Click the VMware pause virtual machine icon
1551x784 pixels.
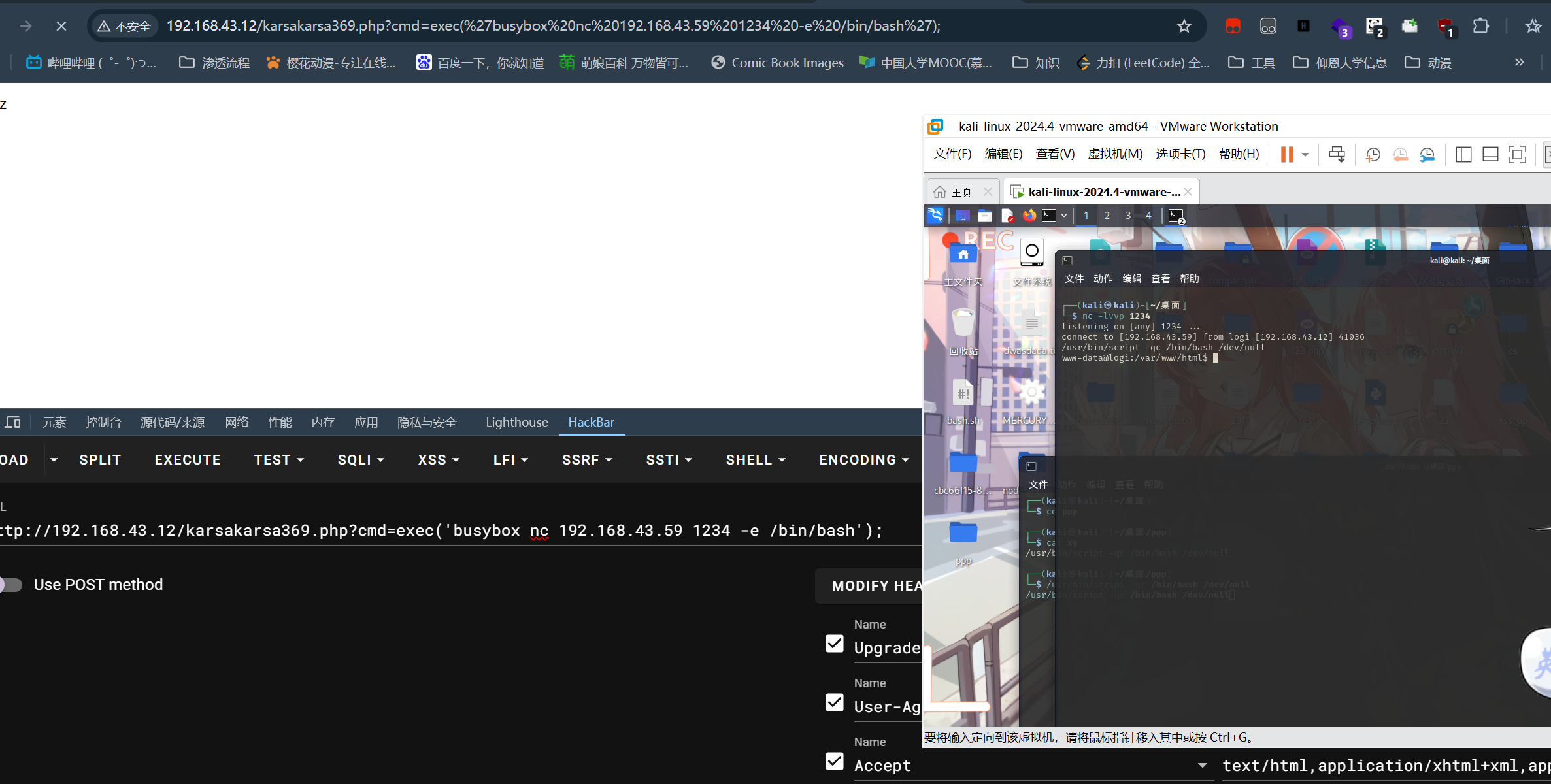click(x=1286, y=154)
